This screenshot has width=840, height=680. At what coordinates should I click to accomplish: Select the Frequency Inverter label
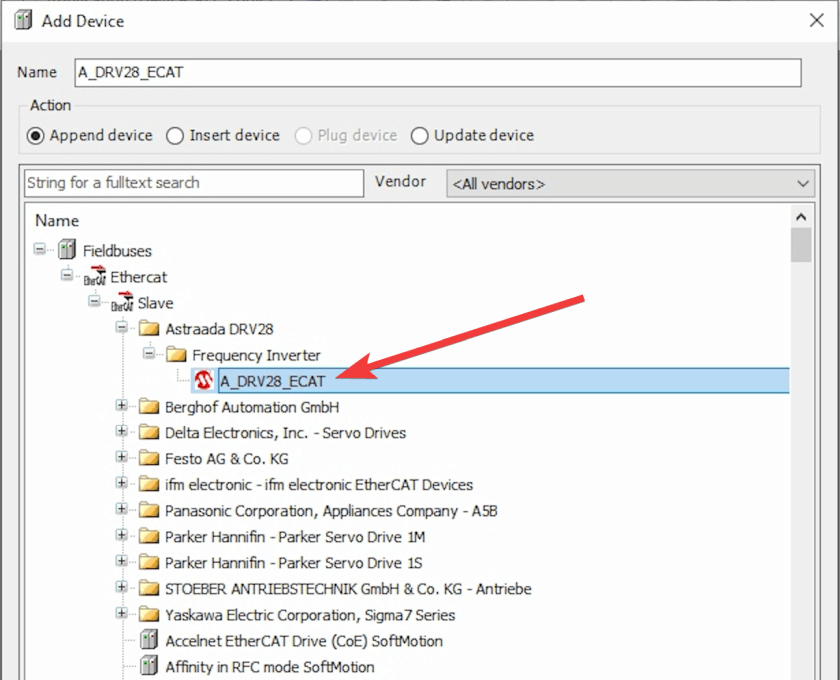(x=256, y=355)
